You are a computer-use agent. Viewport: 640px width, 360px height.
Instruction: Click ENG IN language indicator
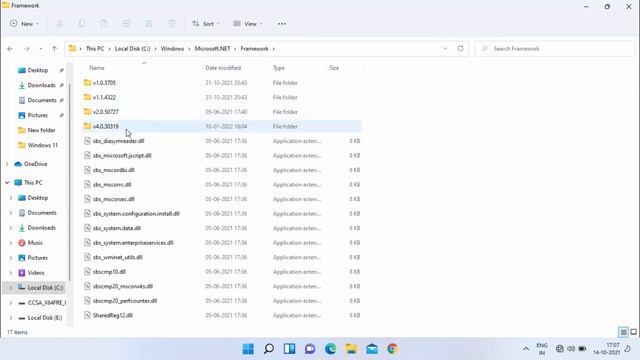542,349
